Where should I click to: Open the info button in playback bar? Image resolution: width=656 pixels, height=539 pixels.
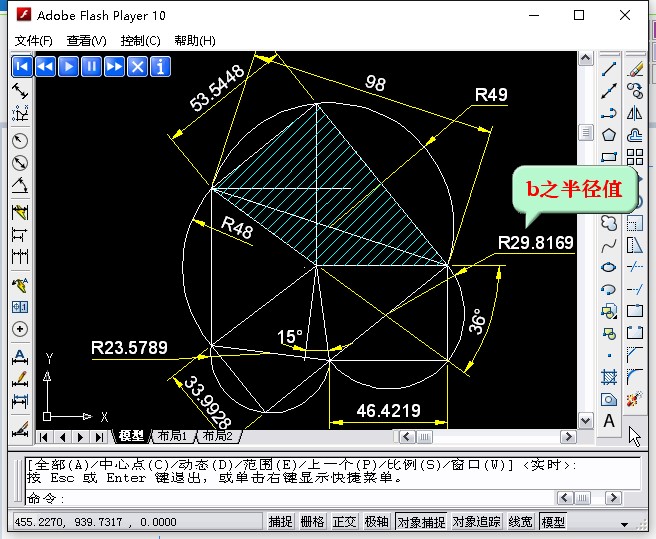[x=160, y=67]
